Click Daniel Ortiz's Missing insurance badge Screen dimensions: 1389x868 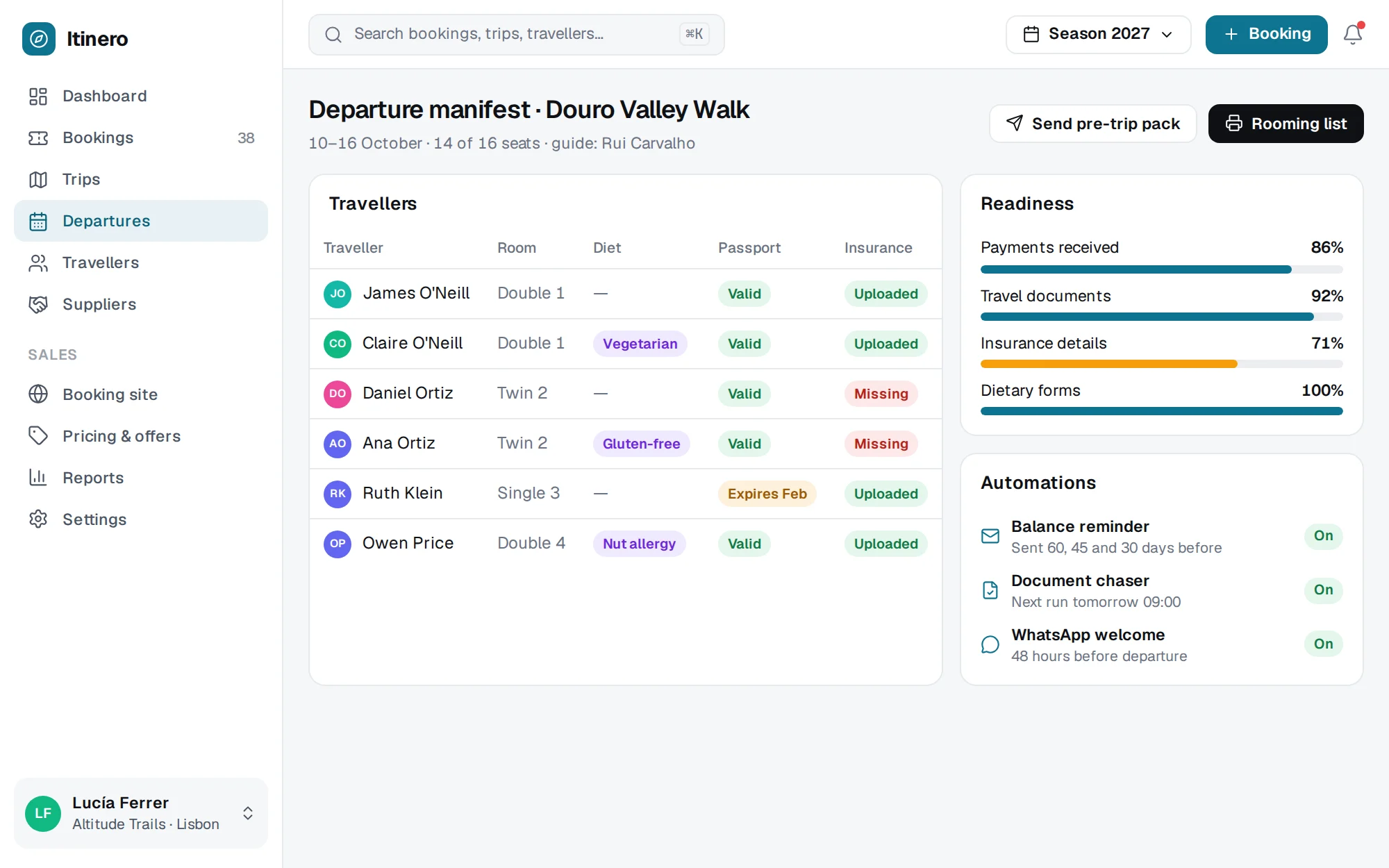(x=881, y=394)
